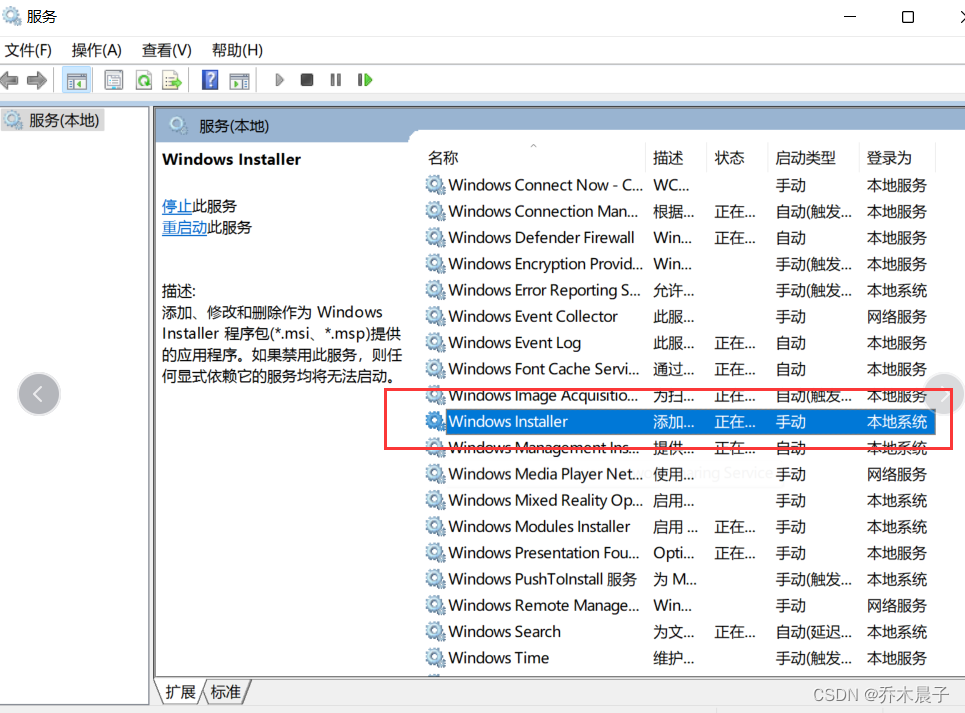This screenshot has height=713, width=965.
Task: Sort by the 描述 column header
Action: tap(668, 158)
